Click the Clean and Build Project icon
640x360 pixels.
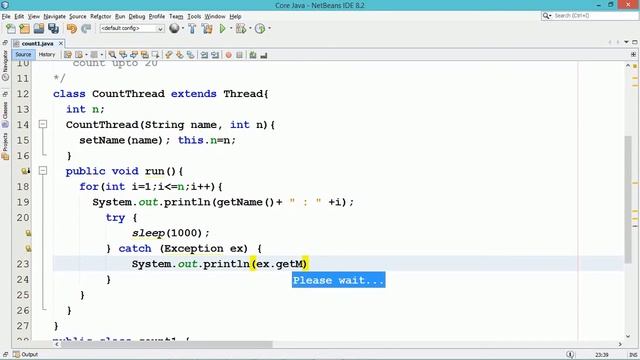[x=207, y=29]
